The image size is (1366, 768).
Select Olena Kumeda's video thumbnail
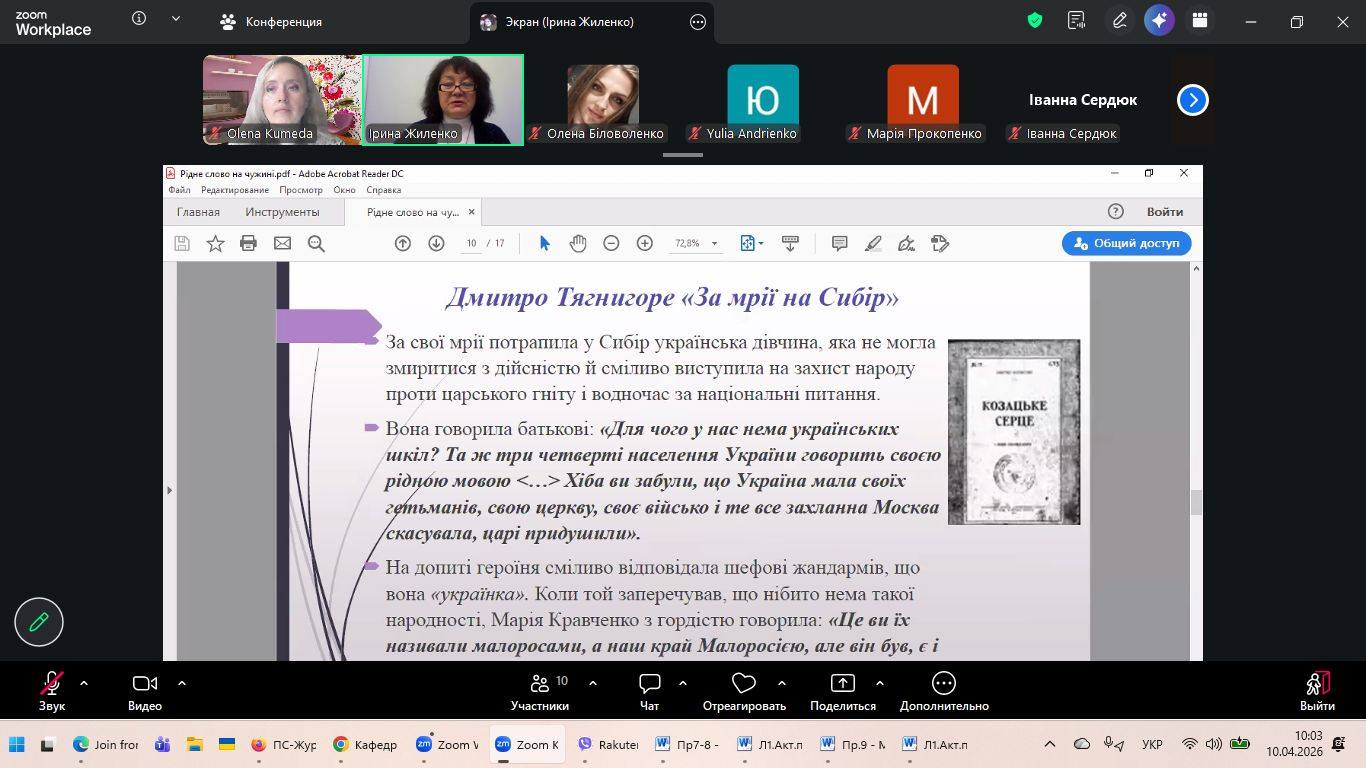pyautogui.click(x=282, y=99)
